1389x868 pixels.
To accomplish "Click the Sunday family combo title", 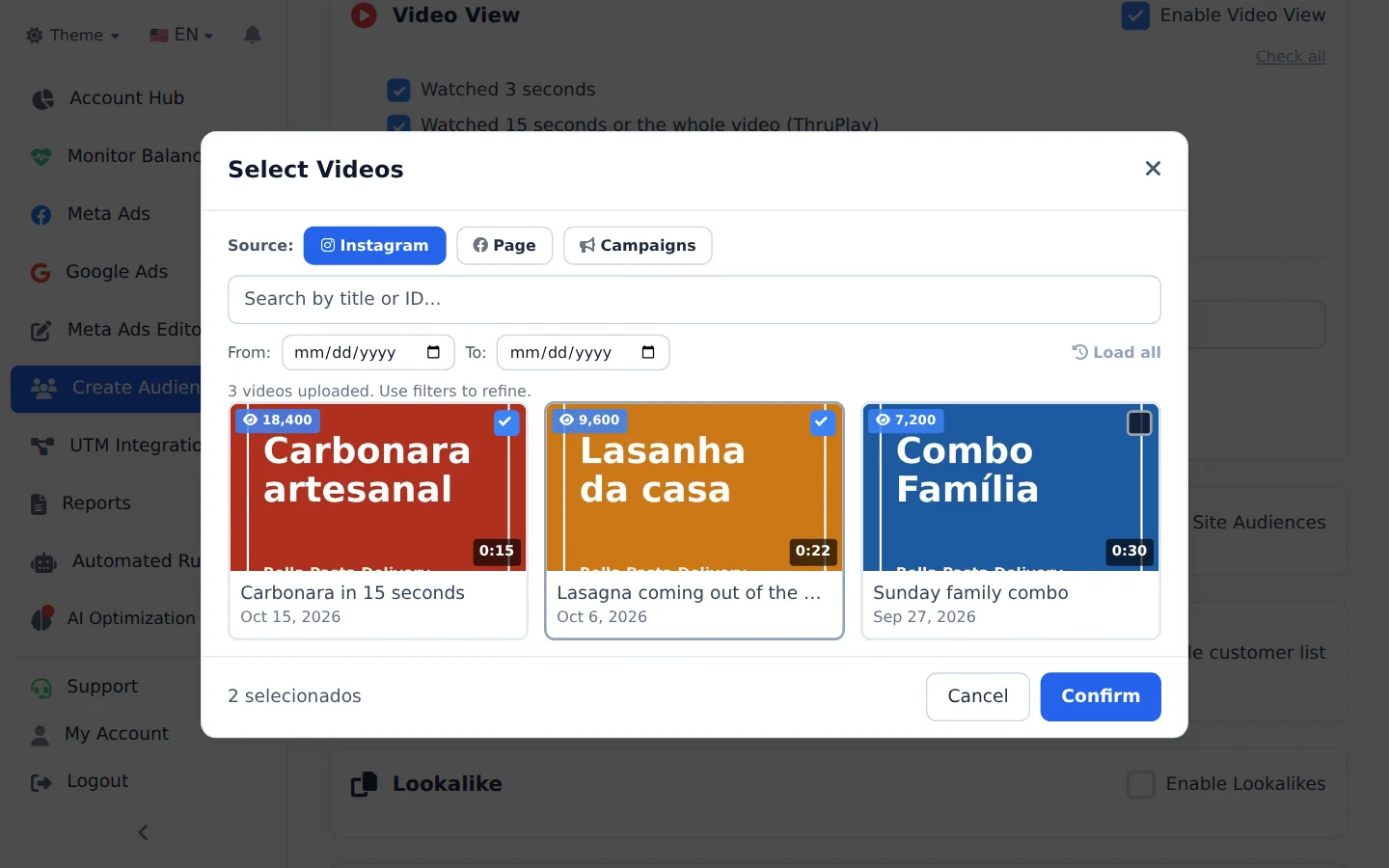I will tap(970, 593).
